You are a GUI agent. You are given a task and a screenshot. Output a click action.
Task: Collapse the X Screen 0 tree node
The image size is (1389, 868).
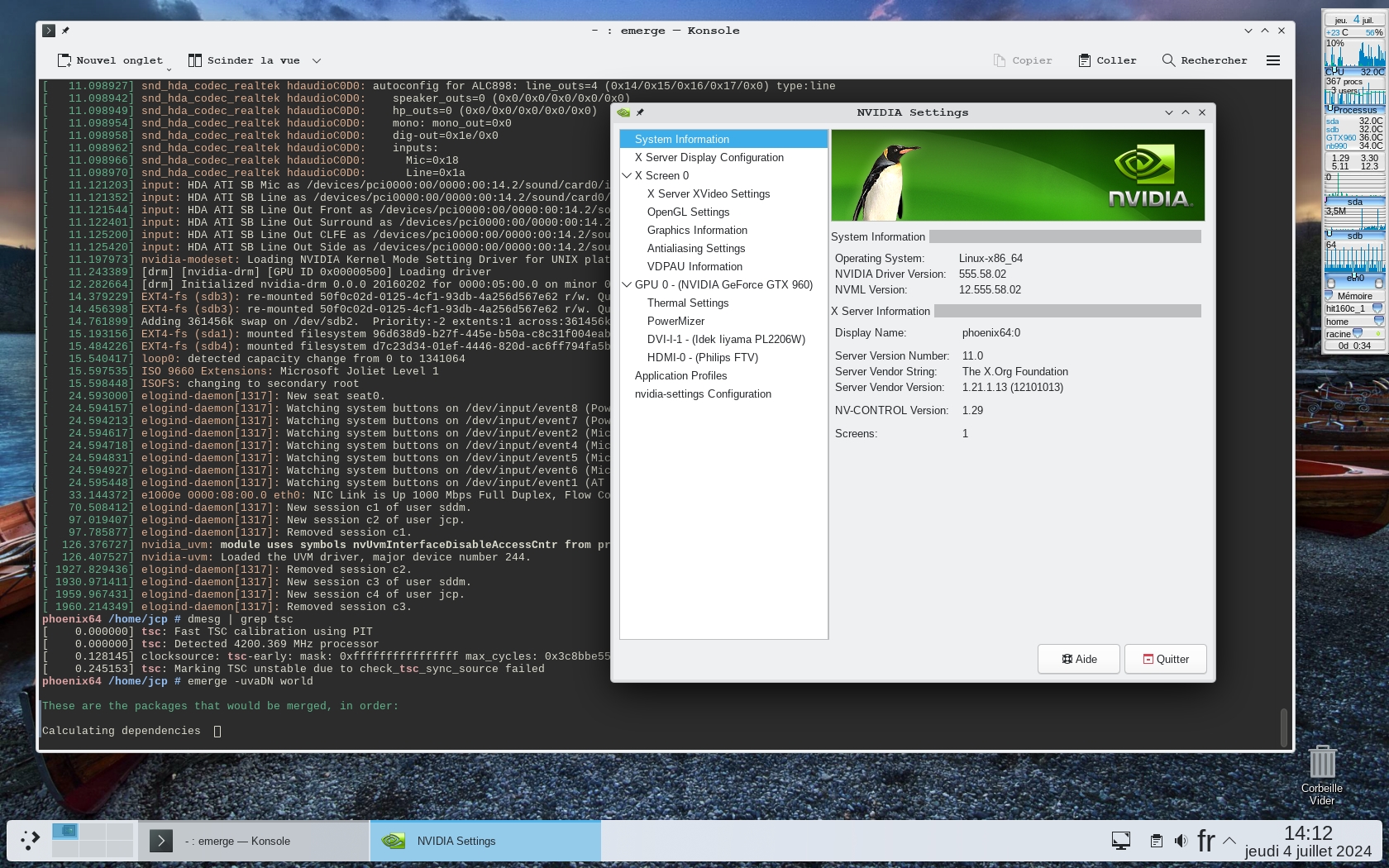coord(627,175)
